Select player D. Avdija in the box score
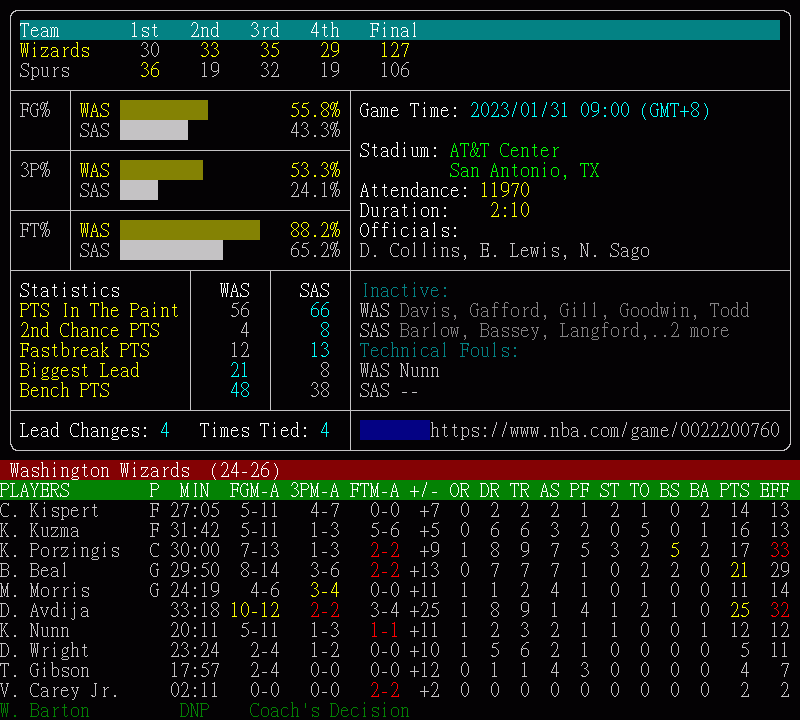This screenshot has width=800, height=720. (x=45, y=610)
